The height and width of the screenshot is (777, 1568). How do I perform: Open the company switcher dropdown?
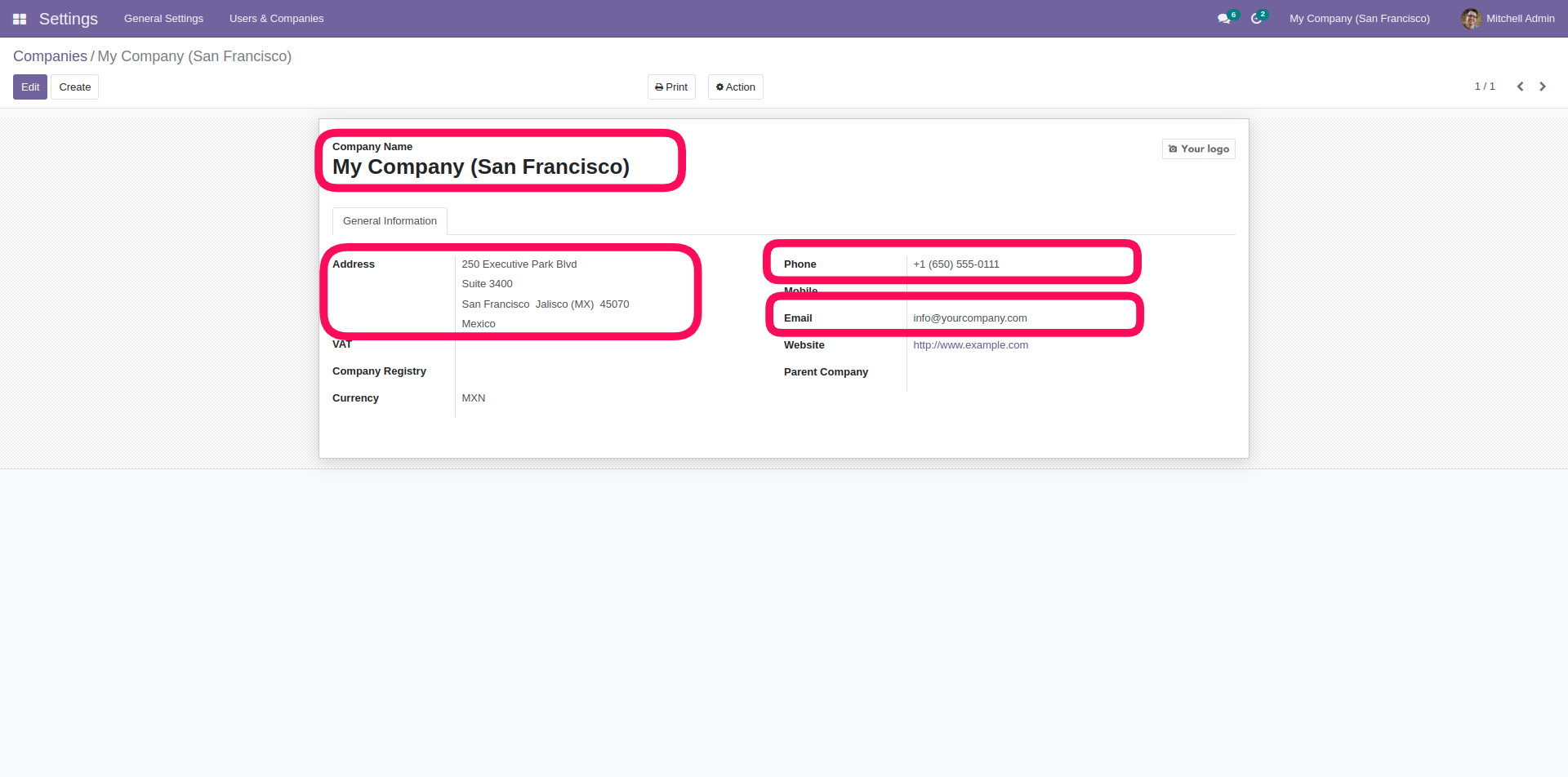point(1359,19)
